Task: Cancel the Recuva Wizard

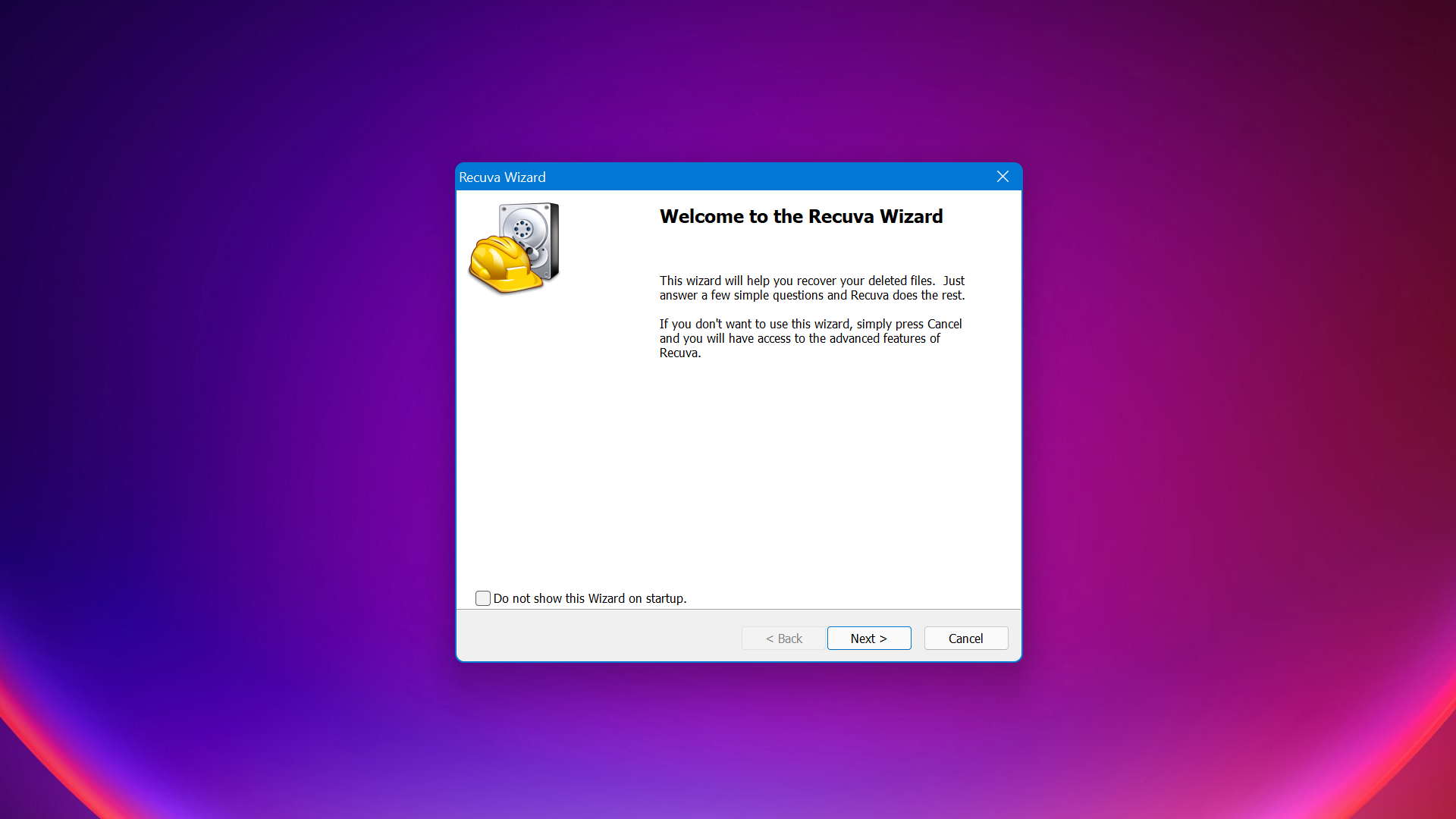Action: [965, 639]
